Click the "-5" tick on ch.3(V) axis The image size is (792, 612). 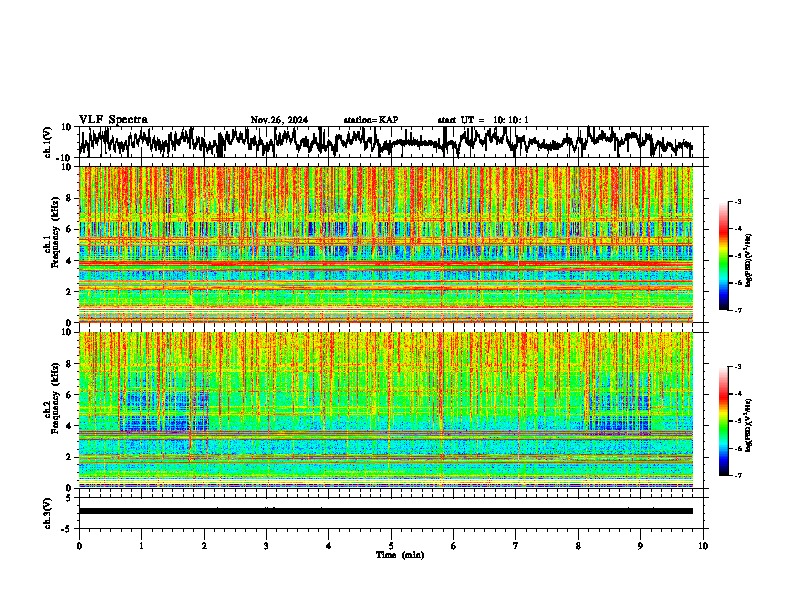click(x=68, y=529)
